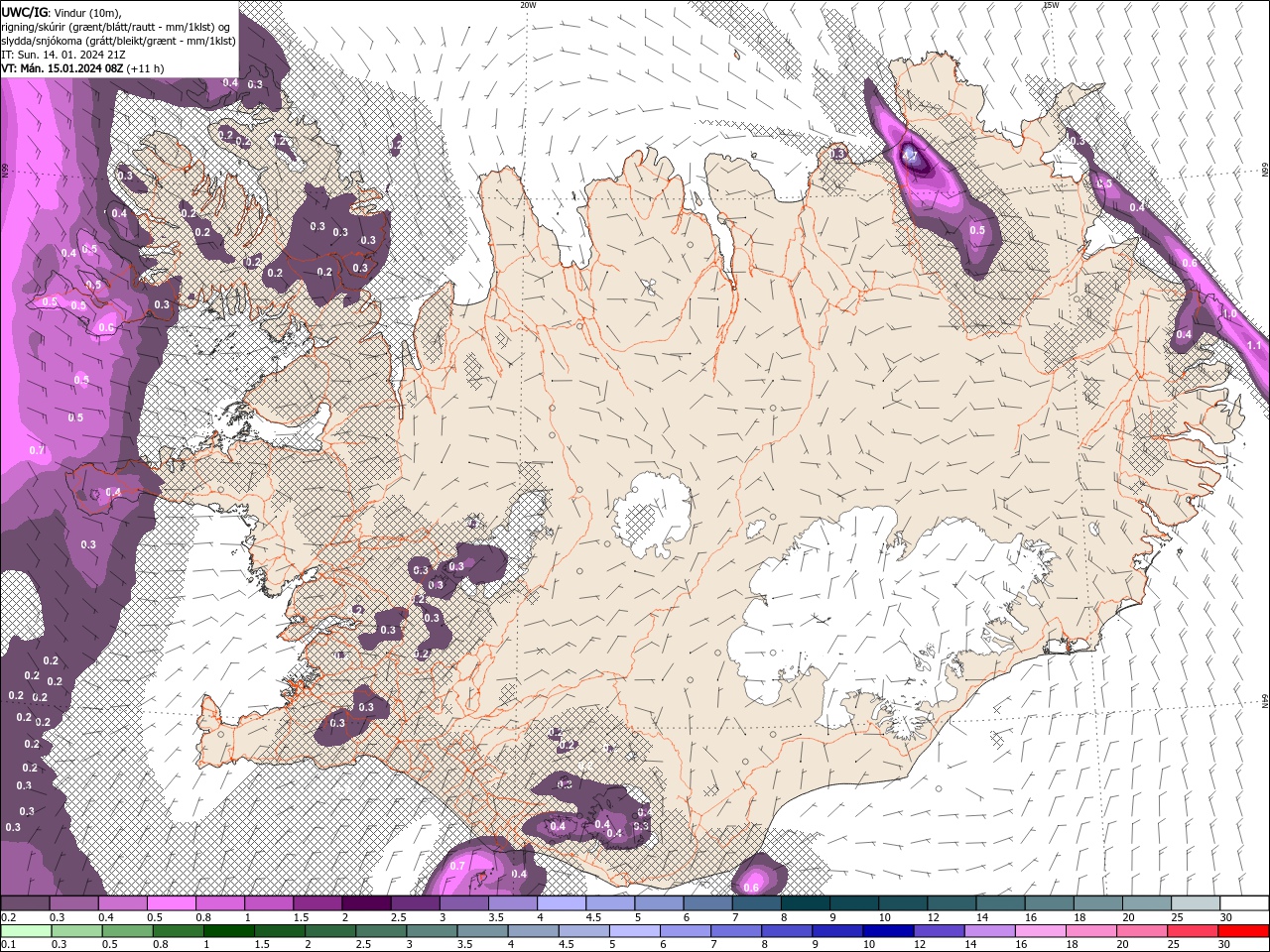Pick the dark blue lower legend swatch at 10
1270x952 pixels.
[x=887, y=931]
